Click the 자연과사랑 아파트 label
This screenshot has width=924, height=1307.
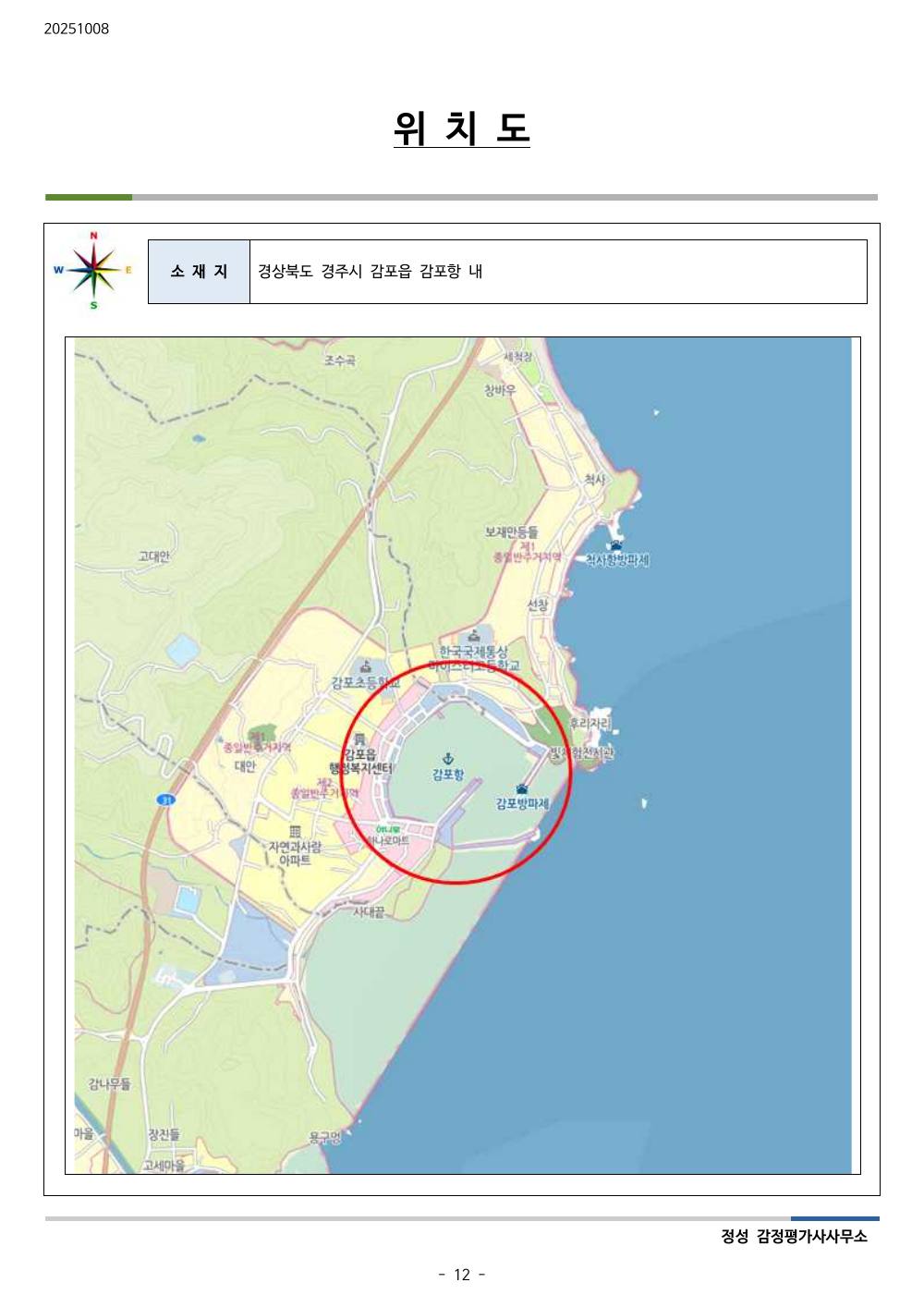(x=295, y=853)
